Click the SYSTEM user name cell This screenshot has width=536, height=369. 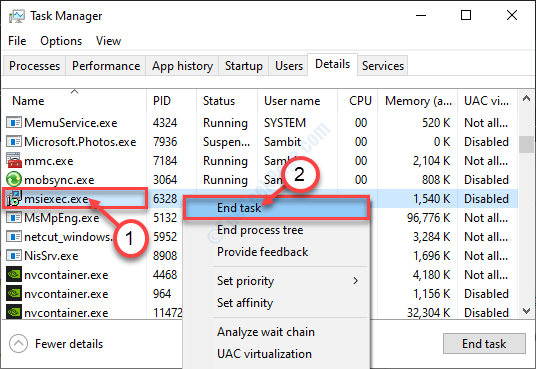(285, 122)
